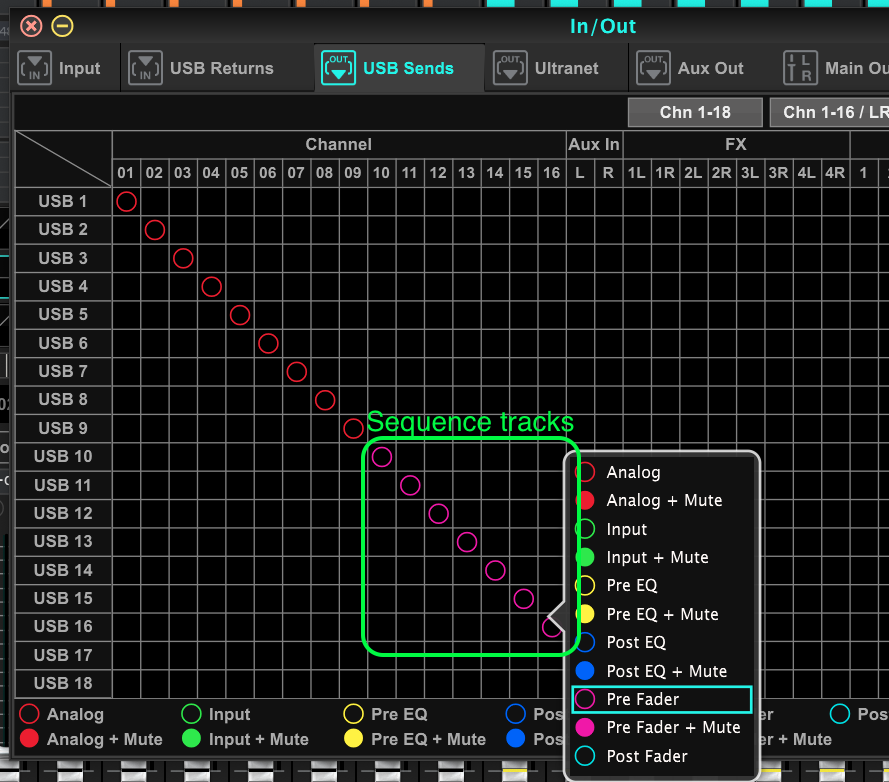
Task: Click the Ultranet tab icon
Action: 510,68
